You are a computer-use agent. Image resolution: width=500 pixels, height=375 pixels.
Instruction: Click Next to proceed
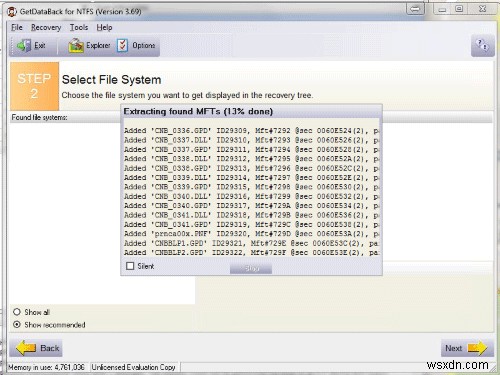click(466, 348)
